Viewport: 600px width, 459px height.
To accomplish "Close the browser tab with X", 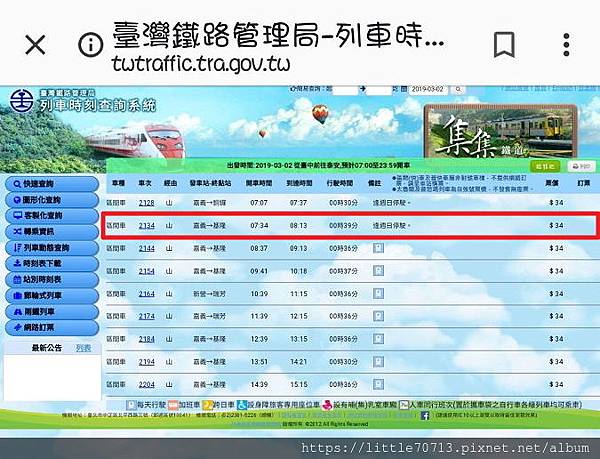I will click(35, 44).
